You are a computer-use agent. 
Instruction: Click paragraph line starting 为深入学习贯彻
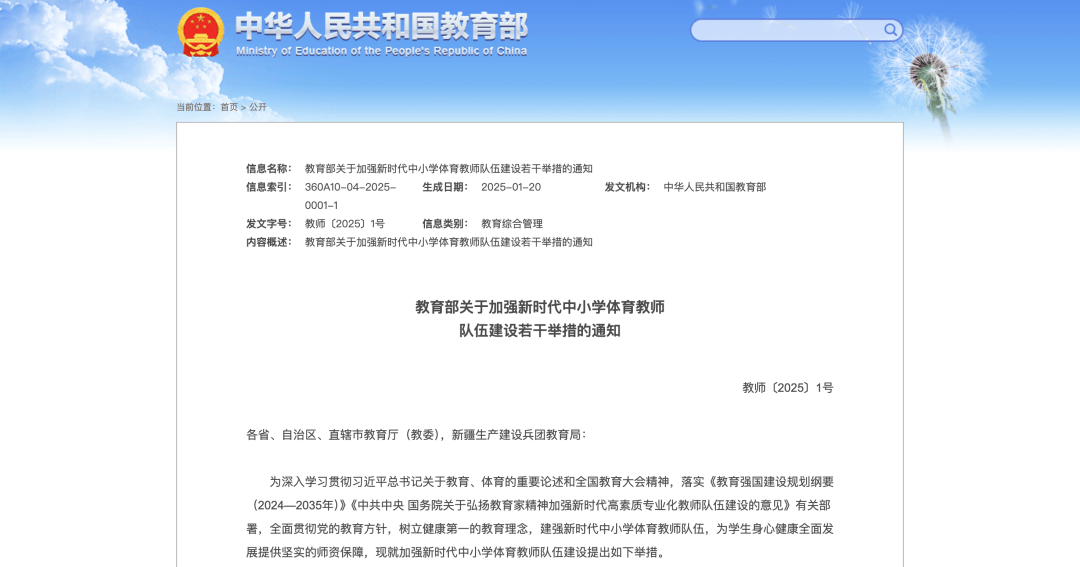[551, 482]
